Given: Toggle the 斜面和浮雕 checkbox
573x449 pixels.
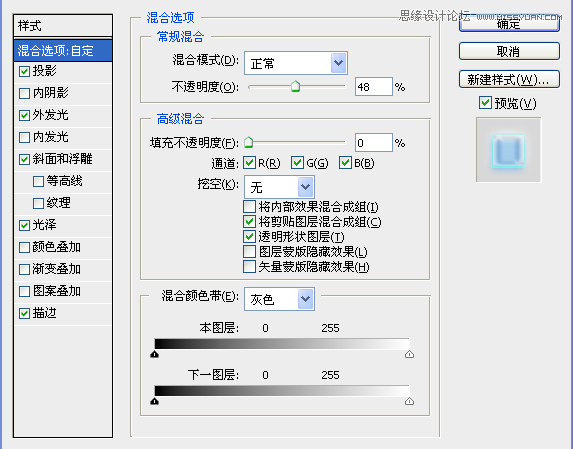Looking at the screenshot, I should [x=24, y=159].
